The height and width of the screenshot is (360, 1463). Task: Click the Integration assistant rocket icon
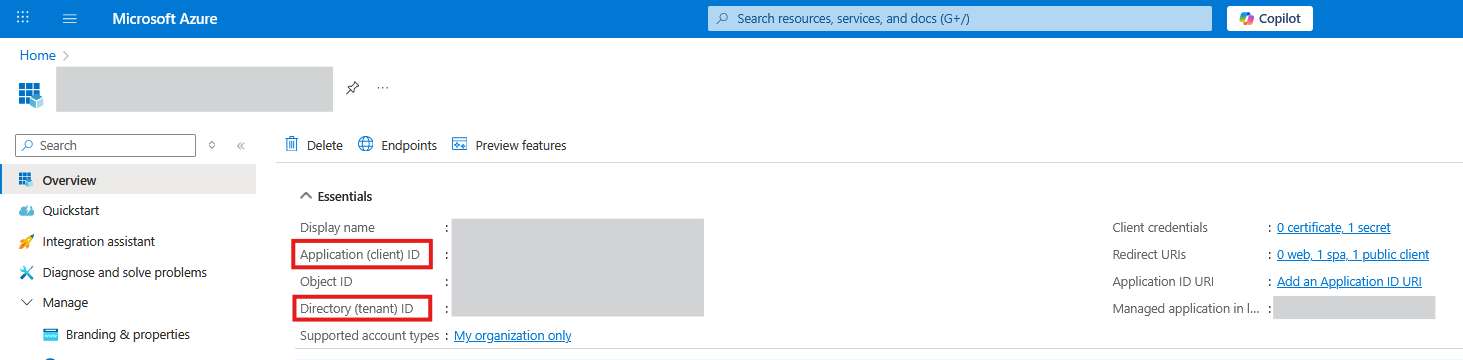pyautogui.click(x=26, y=242)
